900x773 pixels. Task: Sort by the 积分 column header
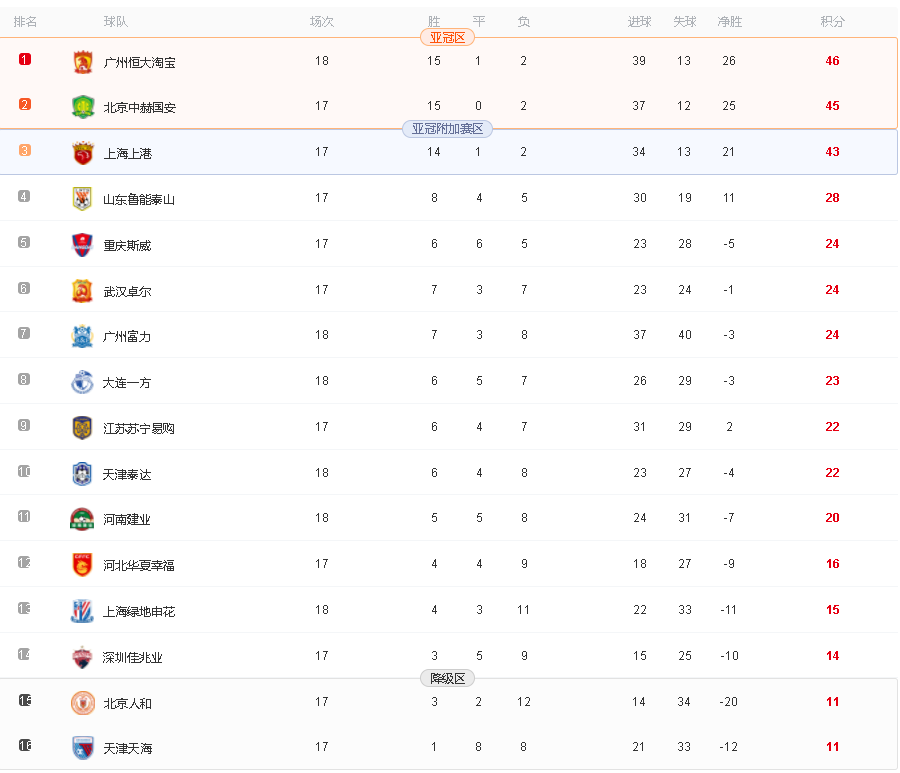click(x=832, y=22)
